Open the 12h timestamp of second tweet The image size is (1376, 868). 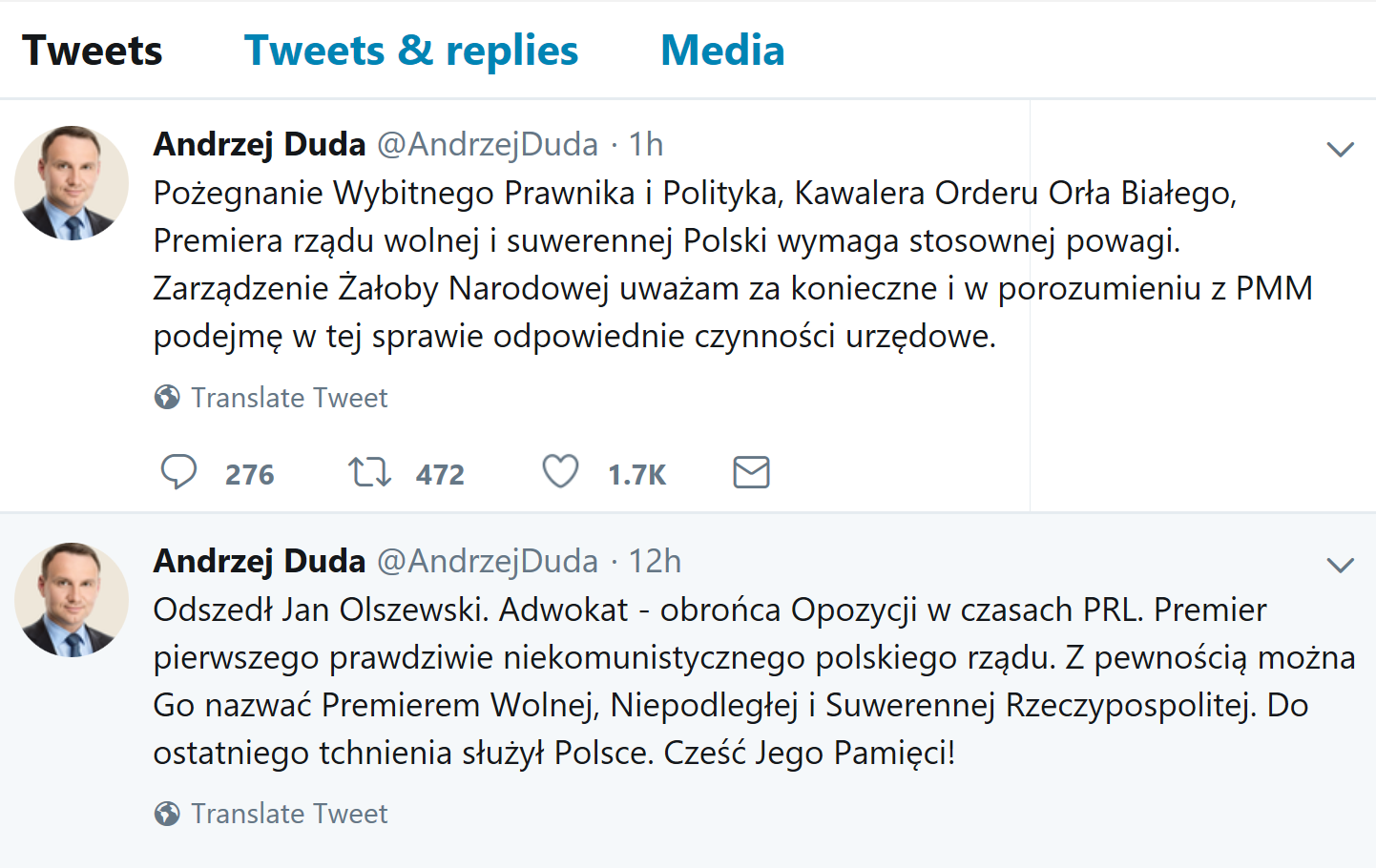click(x=655, y=561)
